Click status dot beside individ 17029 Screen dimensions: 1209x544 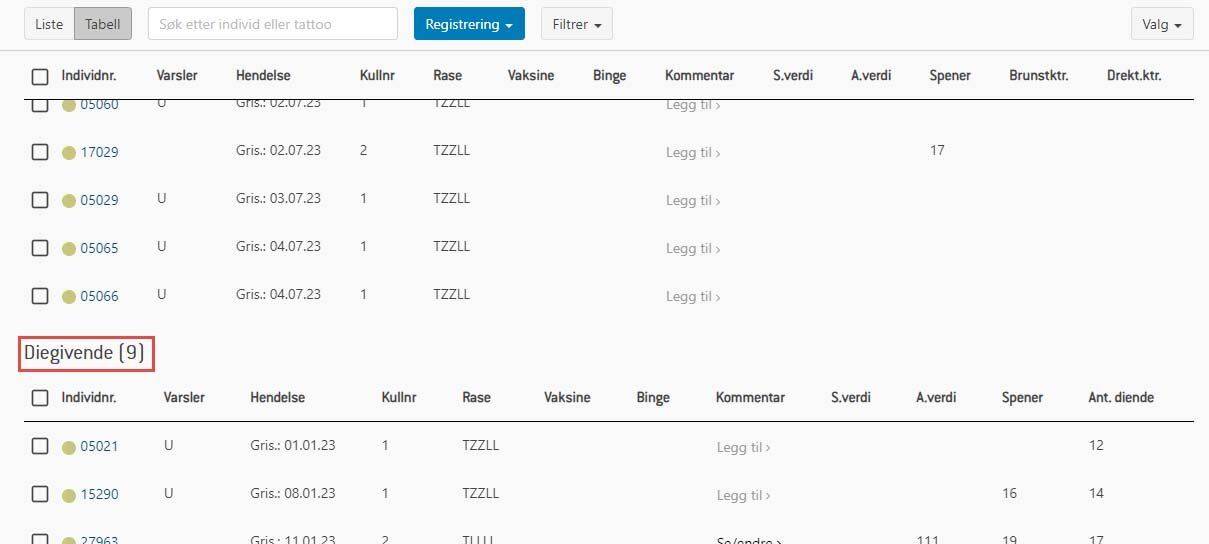(69, 153)
